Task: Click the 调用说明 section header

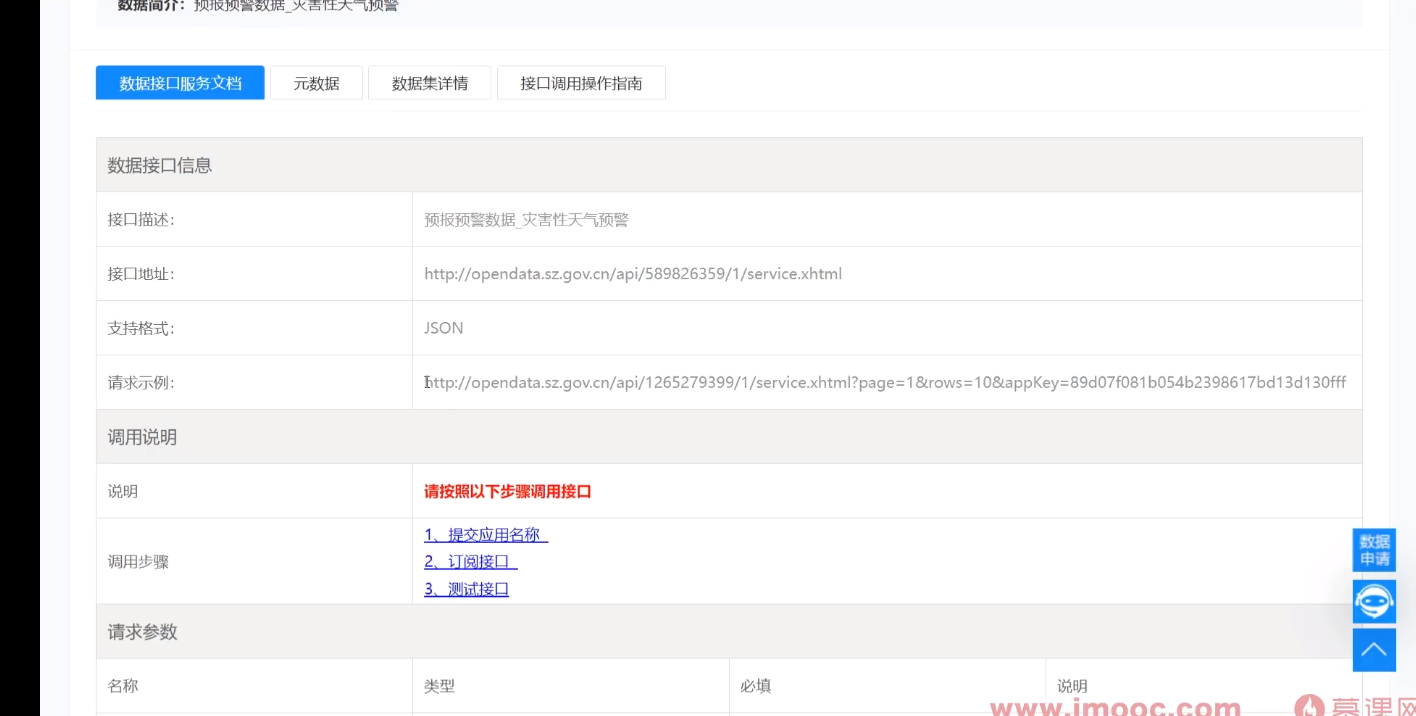Action: point(729,437)
